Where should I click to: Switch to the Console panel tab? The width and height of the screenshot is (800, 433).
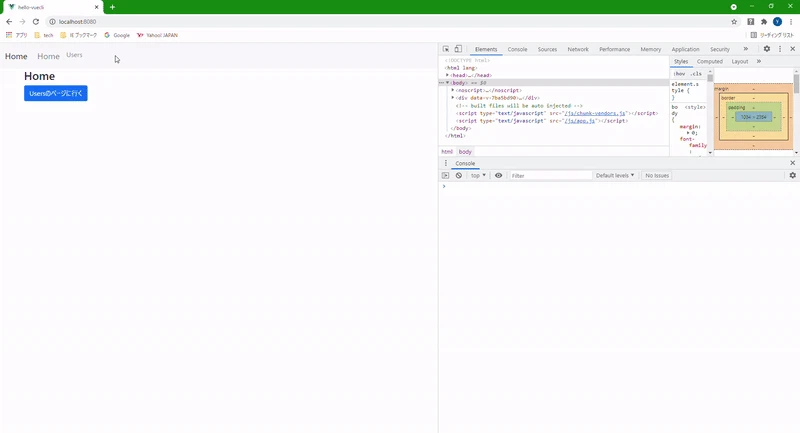[x=517, y=49]
